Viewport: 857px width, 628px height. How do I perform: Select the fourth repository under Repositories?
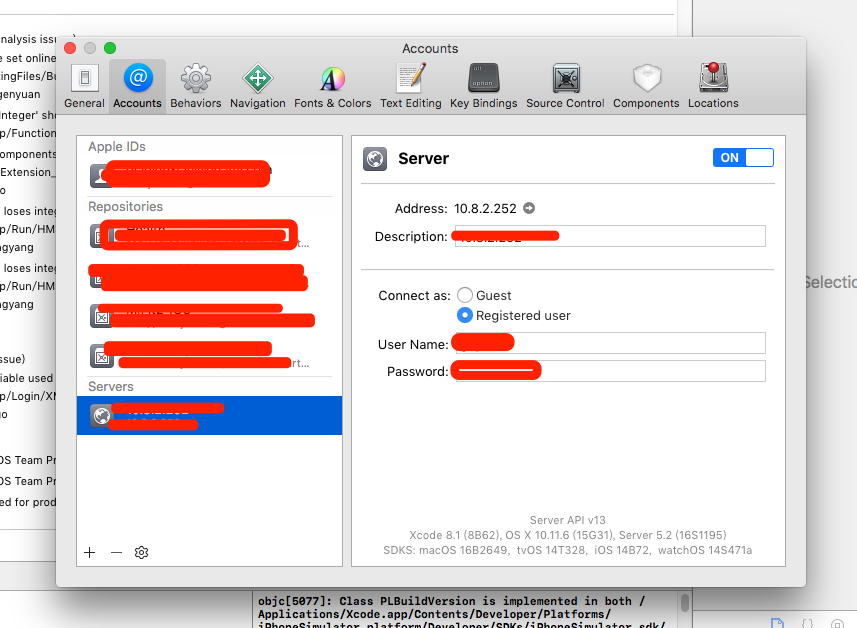pos(209,355)
